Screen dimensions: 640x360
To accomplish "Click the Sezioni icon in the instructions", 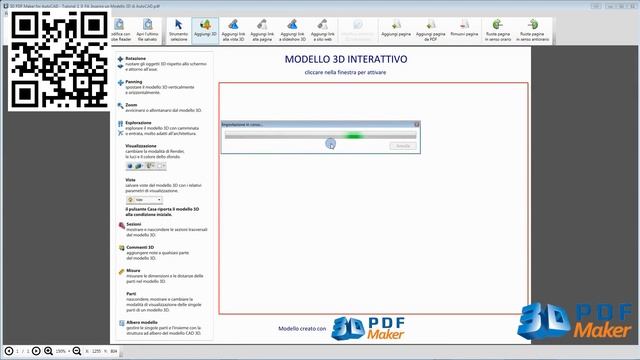I will (x=121, y=225).
